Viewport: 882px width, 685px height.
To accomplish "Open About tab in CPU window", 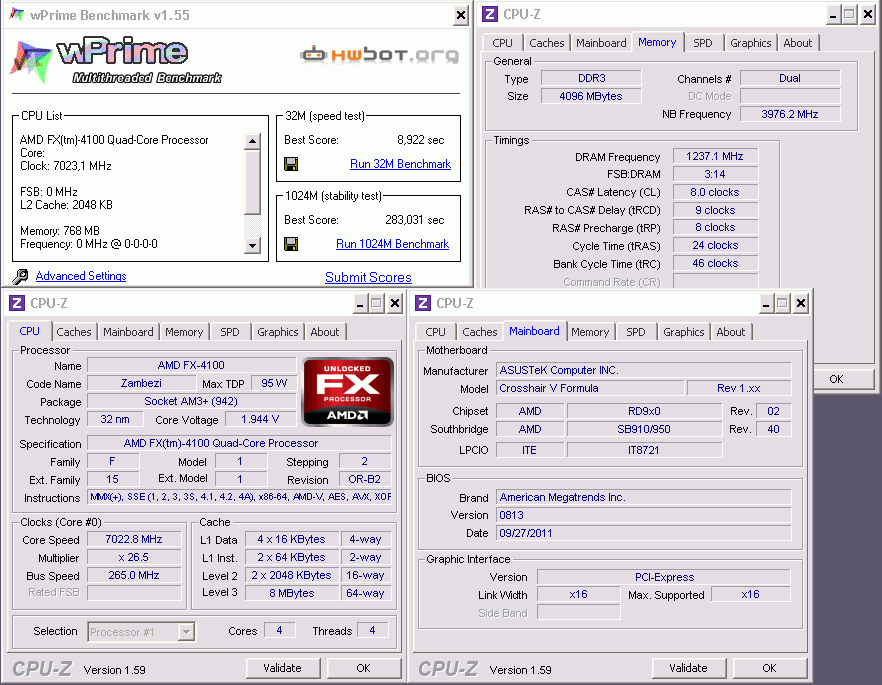I will [325, 332].
